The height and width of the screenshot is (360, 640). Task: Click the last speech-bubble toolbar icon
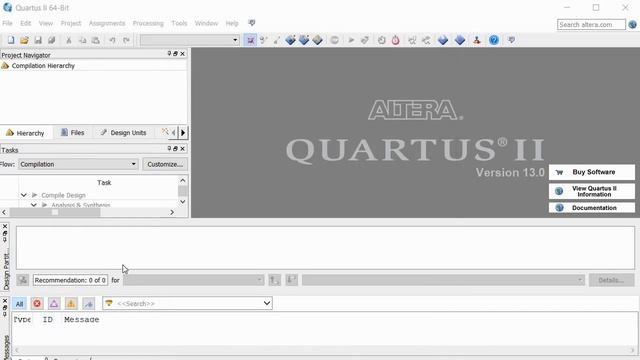pyautogui.click(x=511, y=40)
